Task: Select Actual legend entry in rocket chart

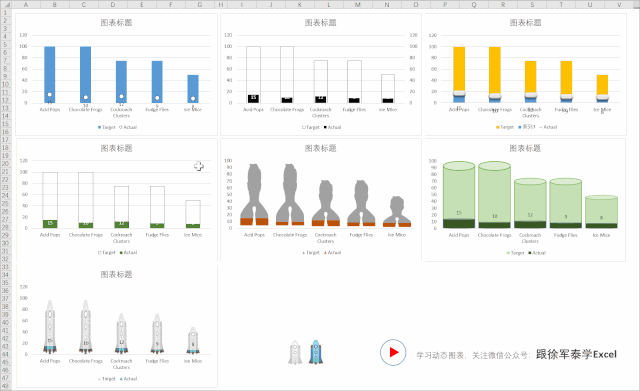Action: pyautogui.click(x=128, y=379)
